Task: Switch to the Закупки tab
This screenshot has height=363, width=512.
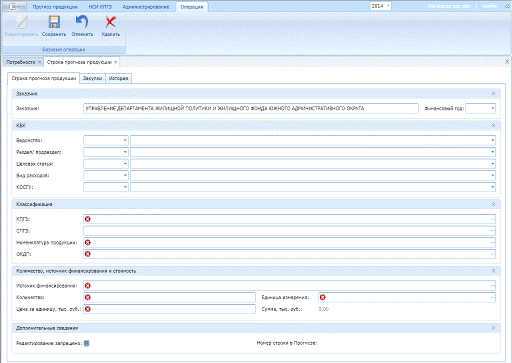Action: (x=92, y=78)
